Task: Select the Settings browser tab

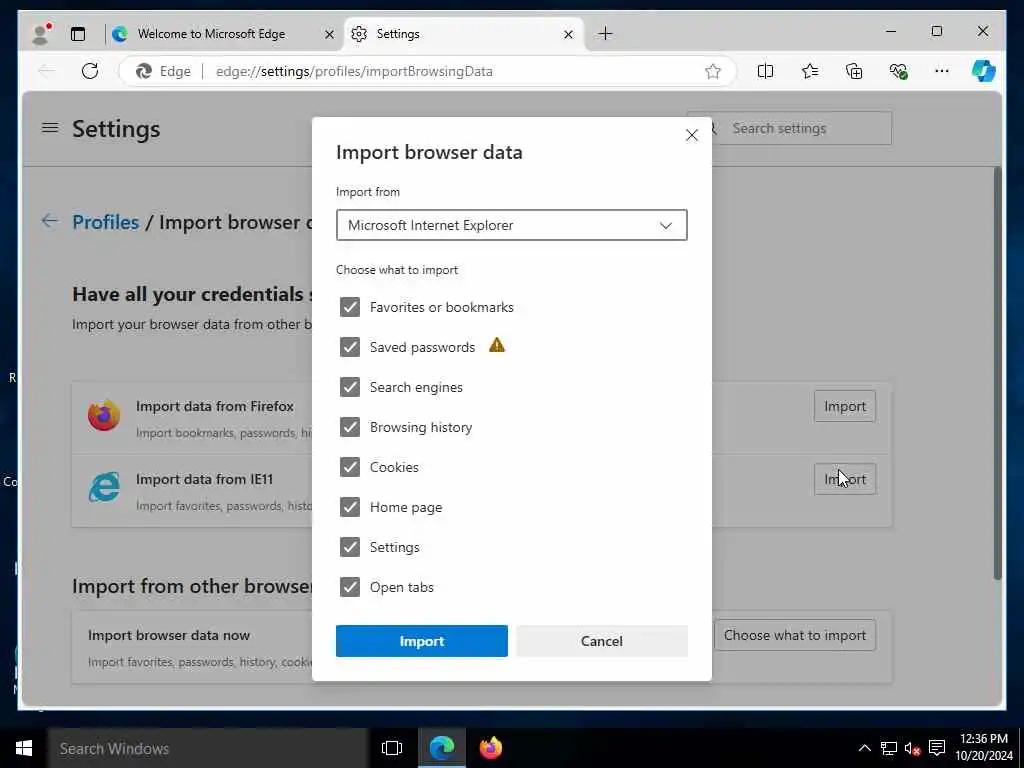Action: pyautogui.click(x=464, y=34)
